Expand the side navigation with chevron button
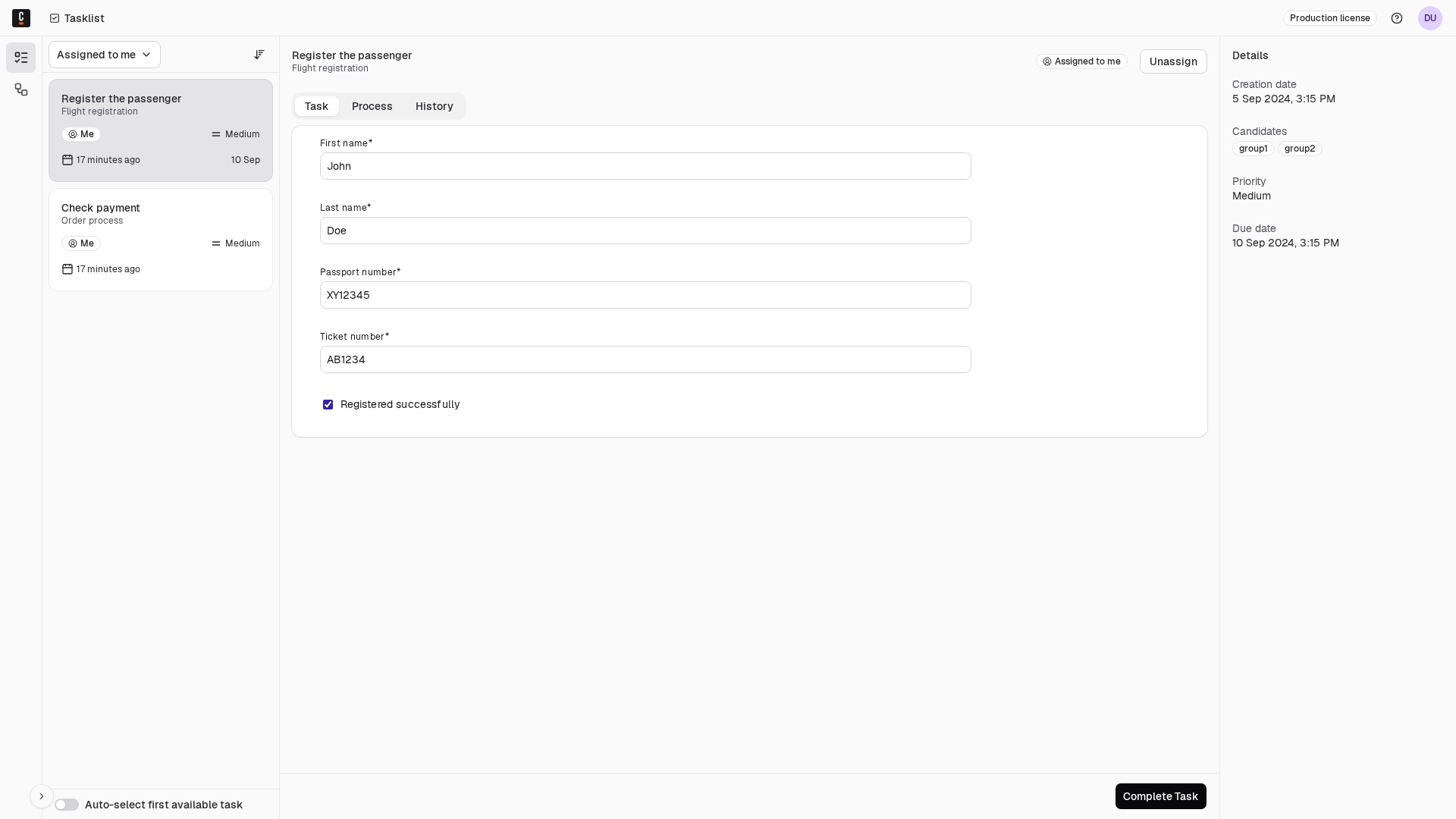Screen dimensions: 1456x819 click(42, 796)
